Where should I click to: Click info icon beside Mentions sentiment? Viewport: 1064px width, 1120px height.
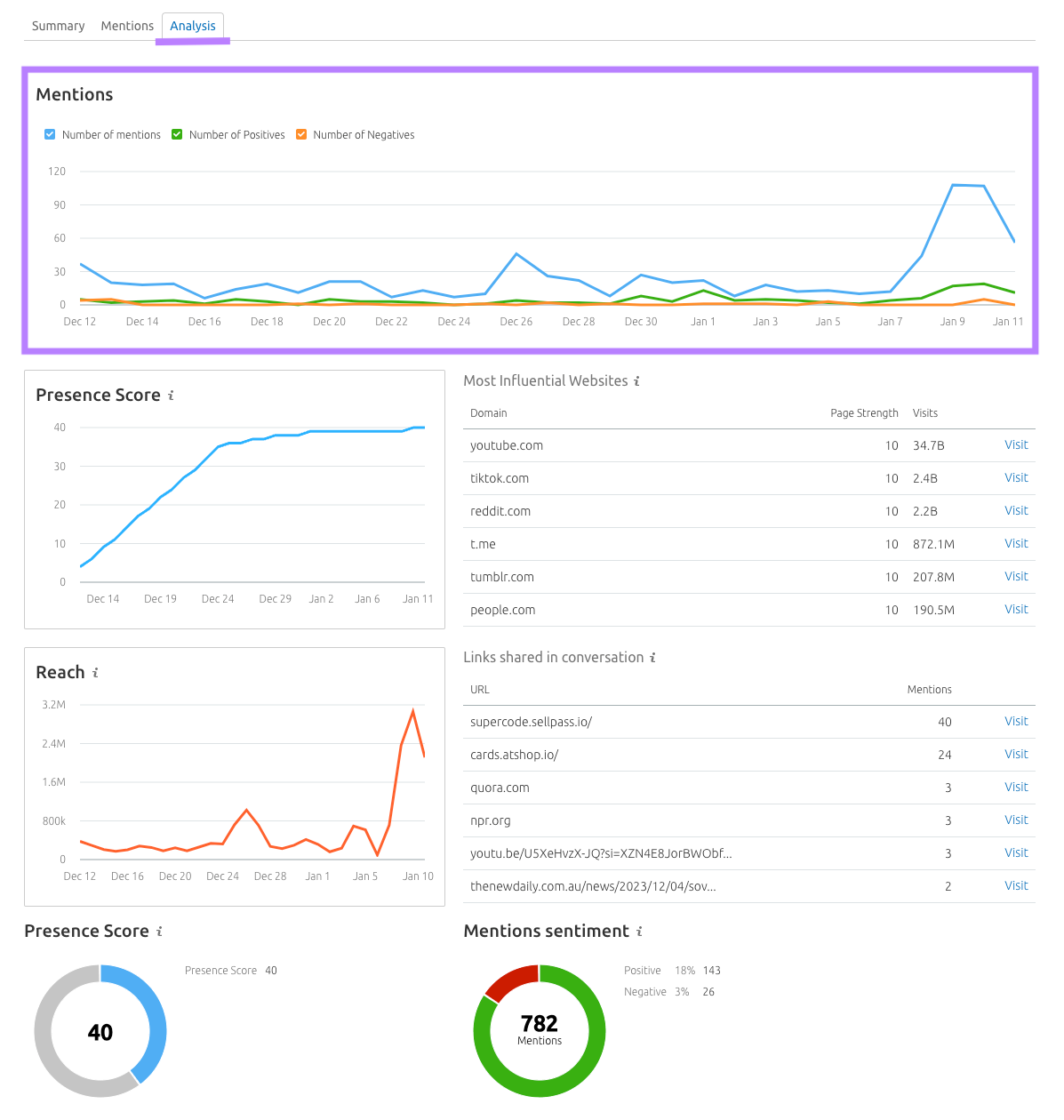pyautogui.click(x=639, y=932)
